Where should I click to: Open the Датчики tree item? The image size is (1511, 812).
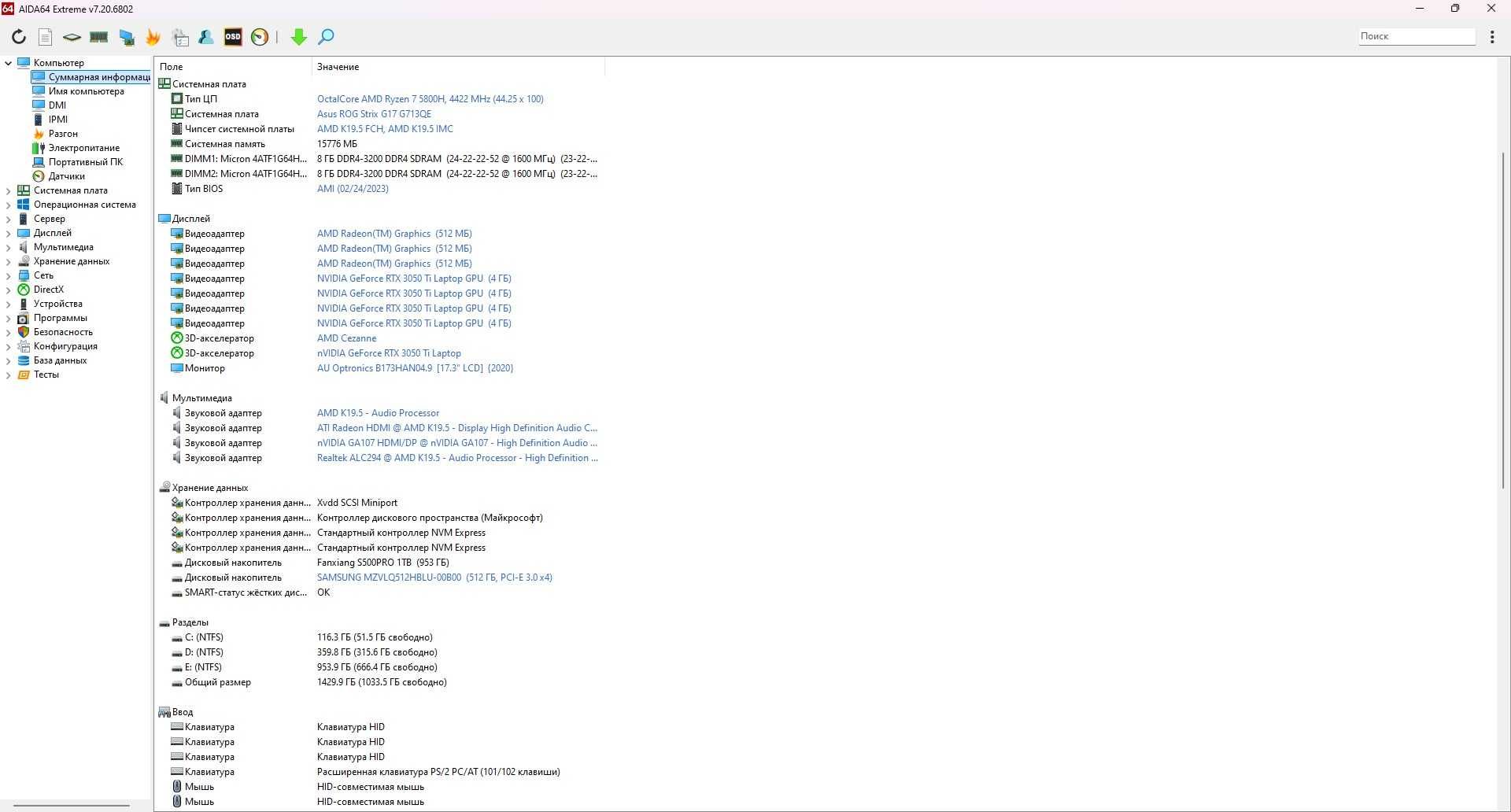coord(59,176)
